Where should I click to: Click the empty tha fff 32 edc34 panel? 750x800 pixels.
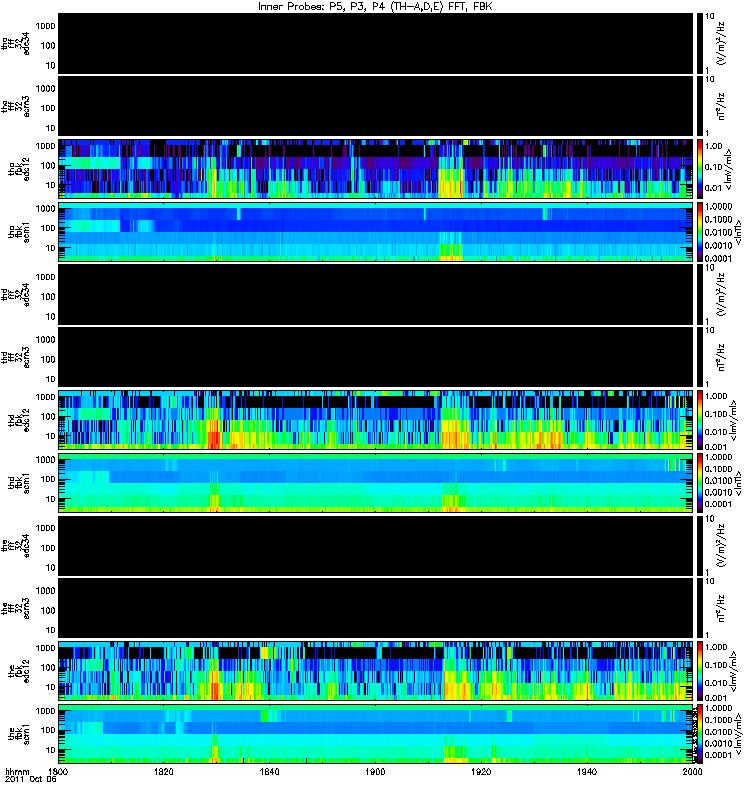click(x=376, y=43)
